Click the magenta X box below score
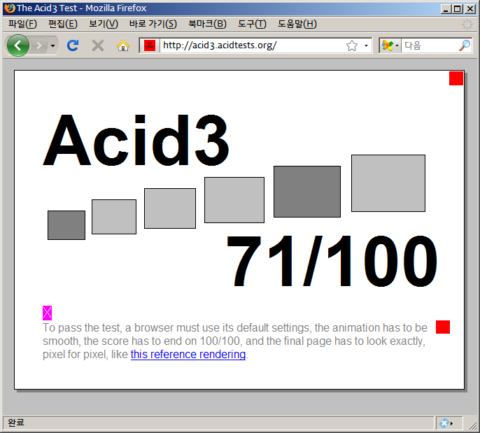Screen dimensions: 480x433 (x=47, y=313)
